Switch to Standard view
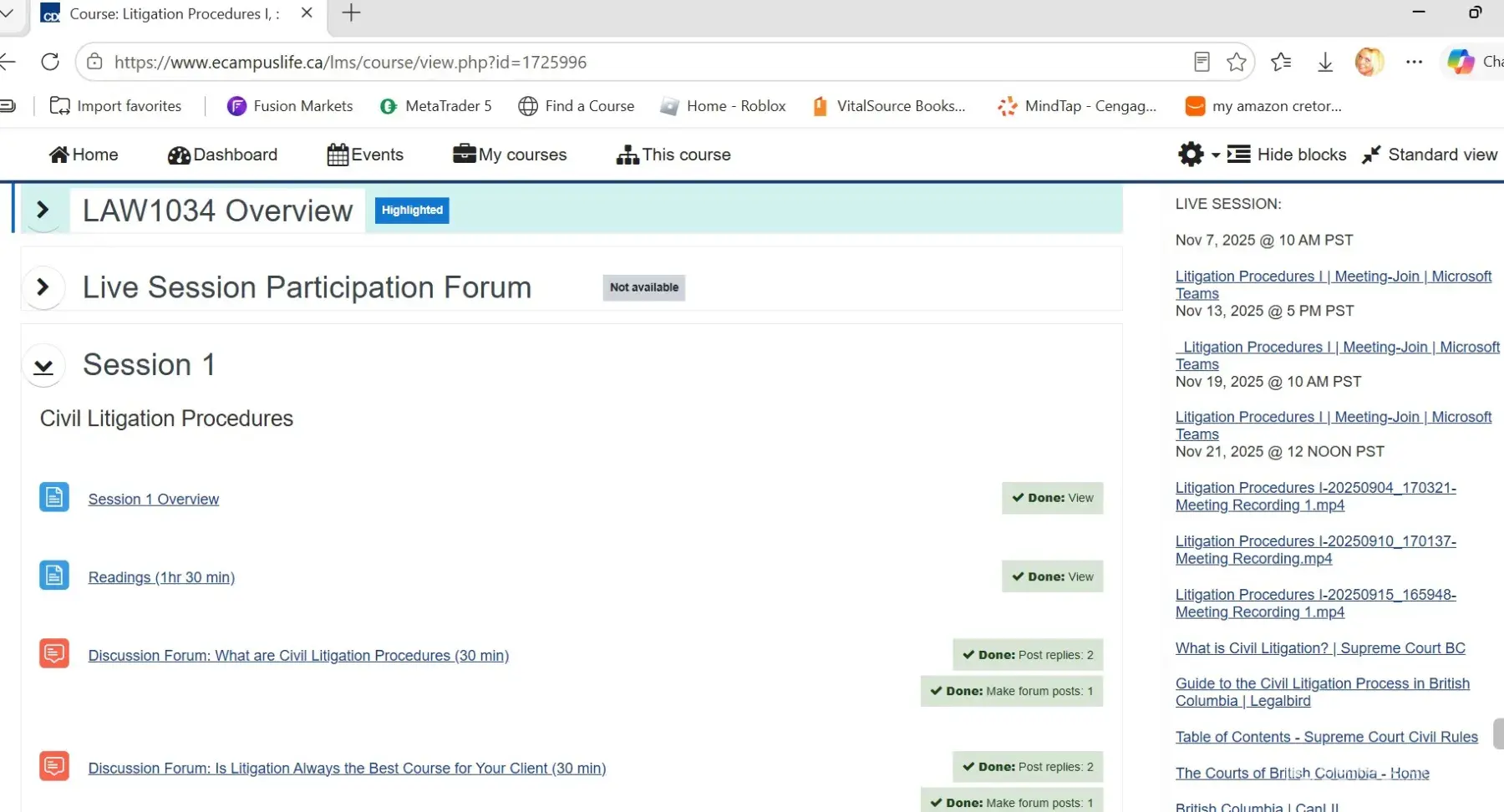The image size is (1504, 812). point(1430,155)
